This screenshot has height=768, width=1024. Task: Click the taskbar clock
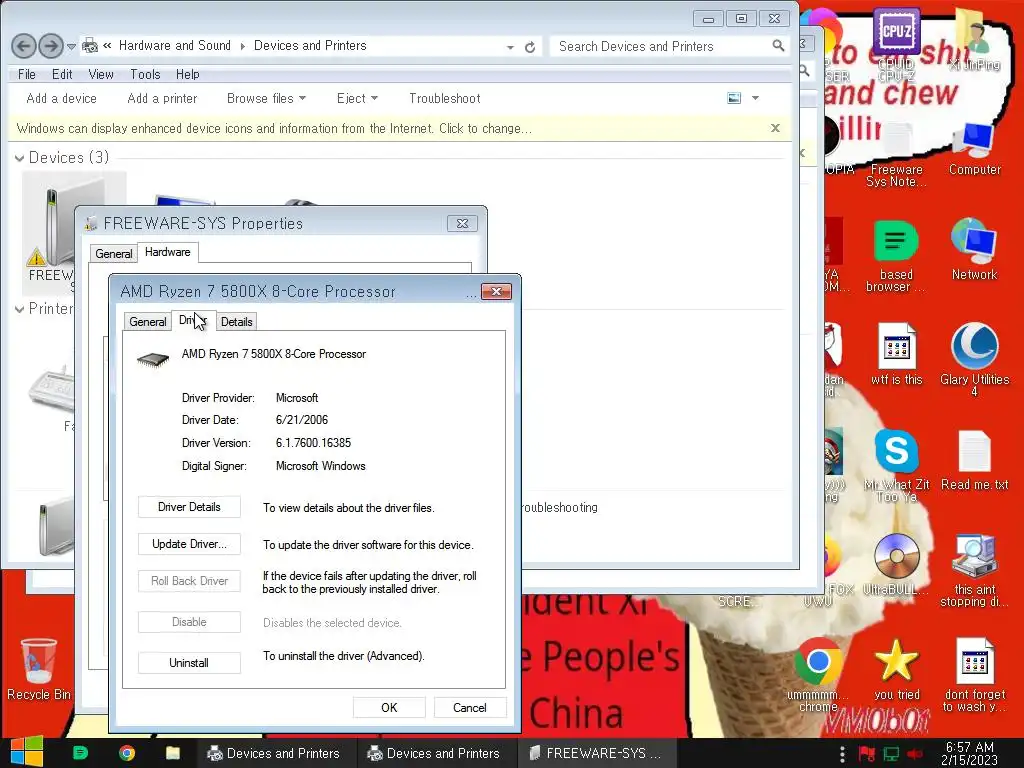tap(969, 754)
